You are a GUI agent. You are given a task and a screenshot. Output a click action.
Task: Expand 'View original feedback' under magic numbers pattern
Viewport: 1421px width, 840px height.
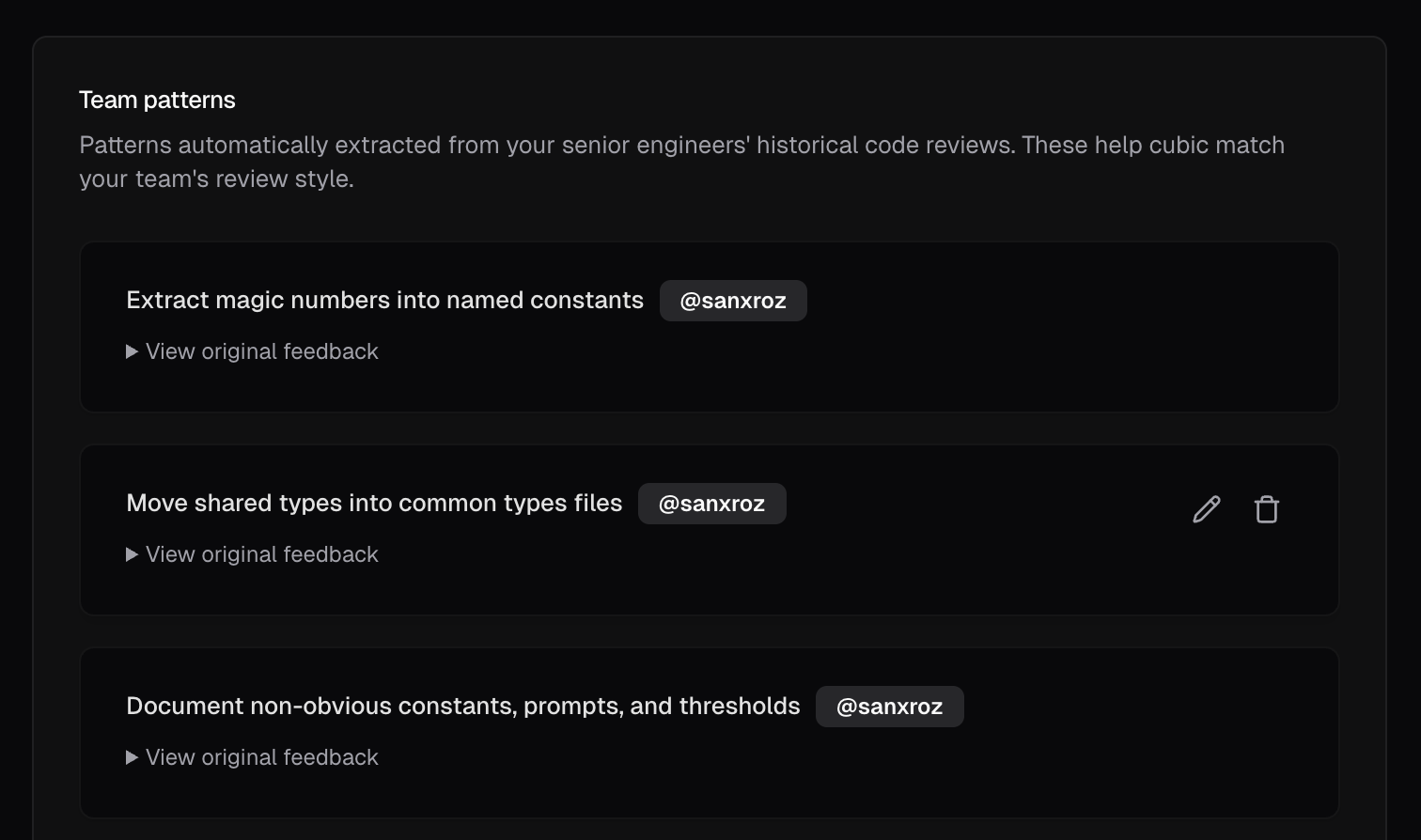pos(261,350)
